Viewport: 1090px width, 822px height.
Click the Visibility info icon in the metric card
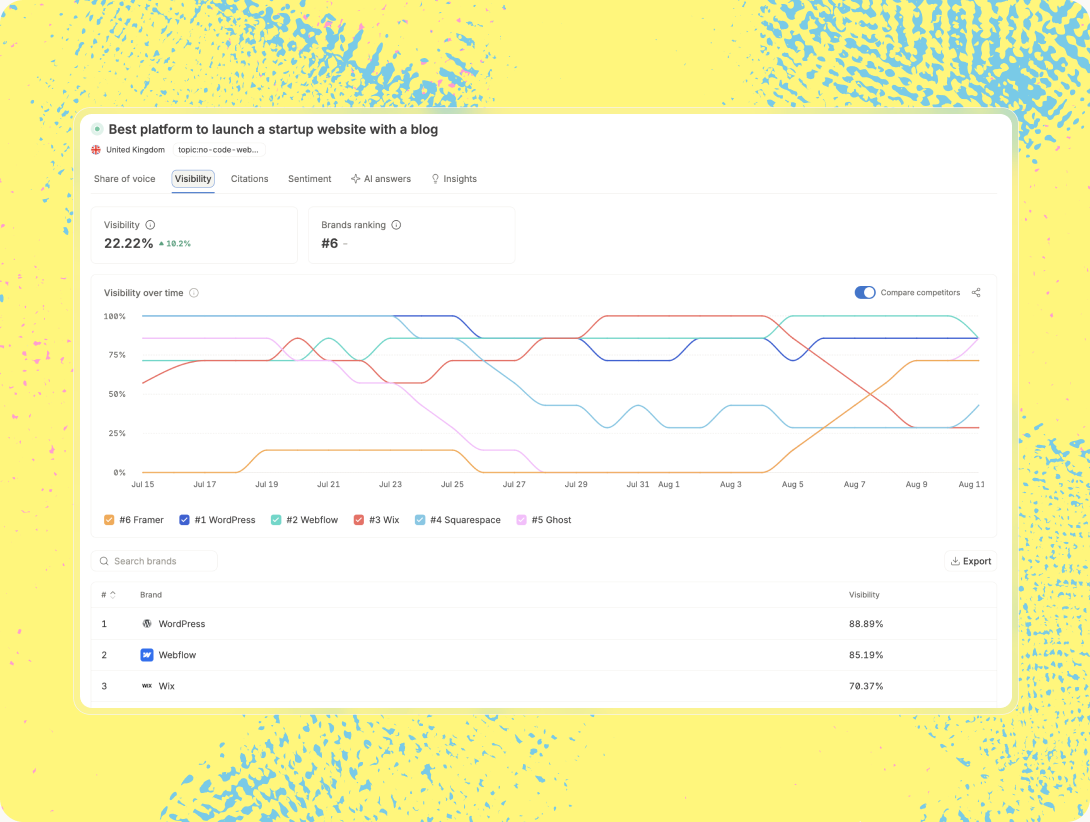[150, 225]
